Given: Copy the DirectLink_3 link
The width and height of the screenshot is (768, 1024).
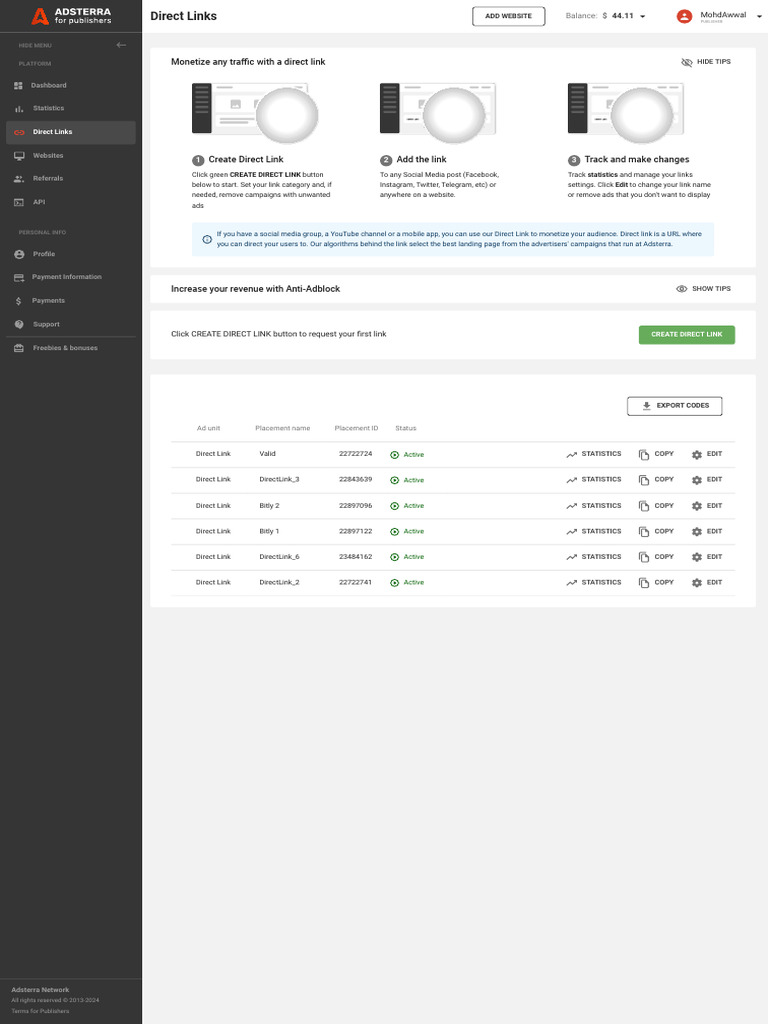Looking at the screenshot, I should 656,479.
